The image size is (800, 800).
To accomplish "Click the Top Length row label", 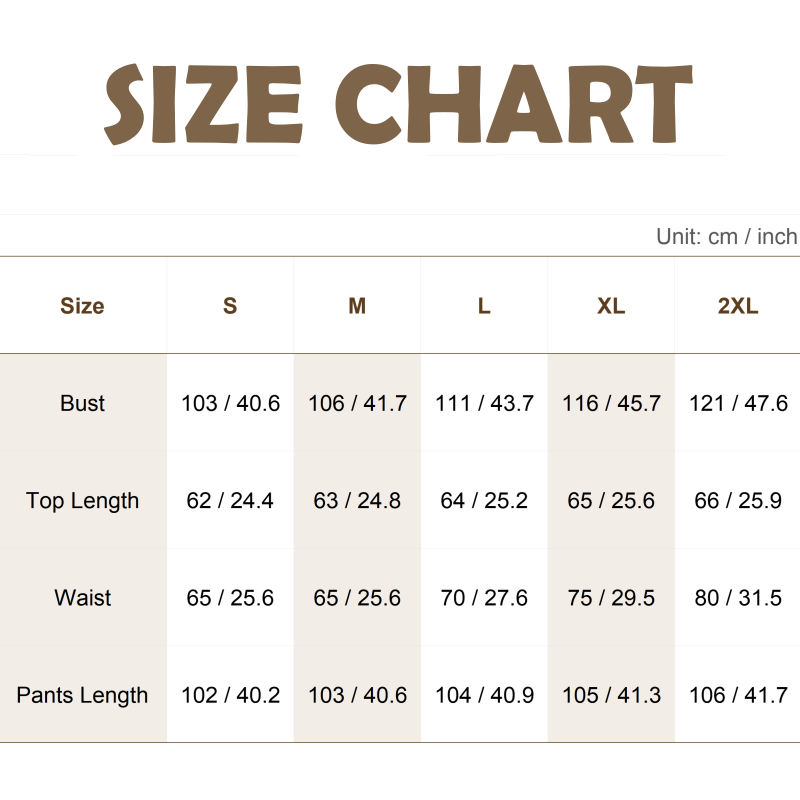I will click(x=82, y=500).
